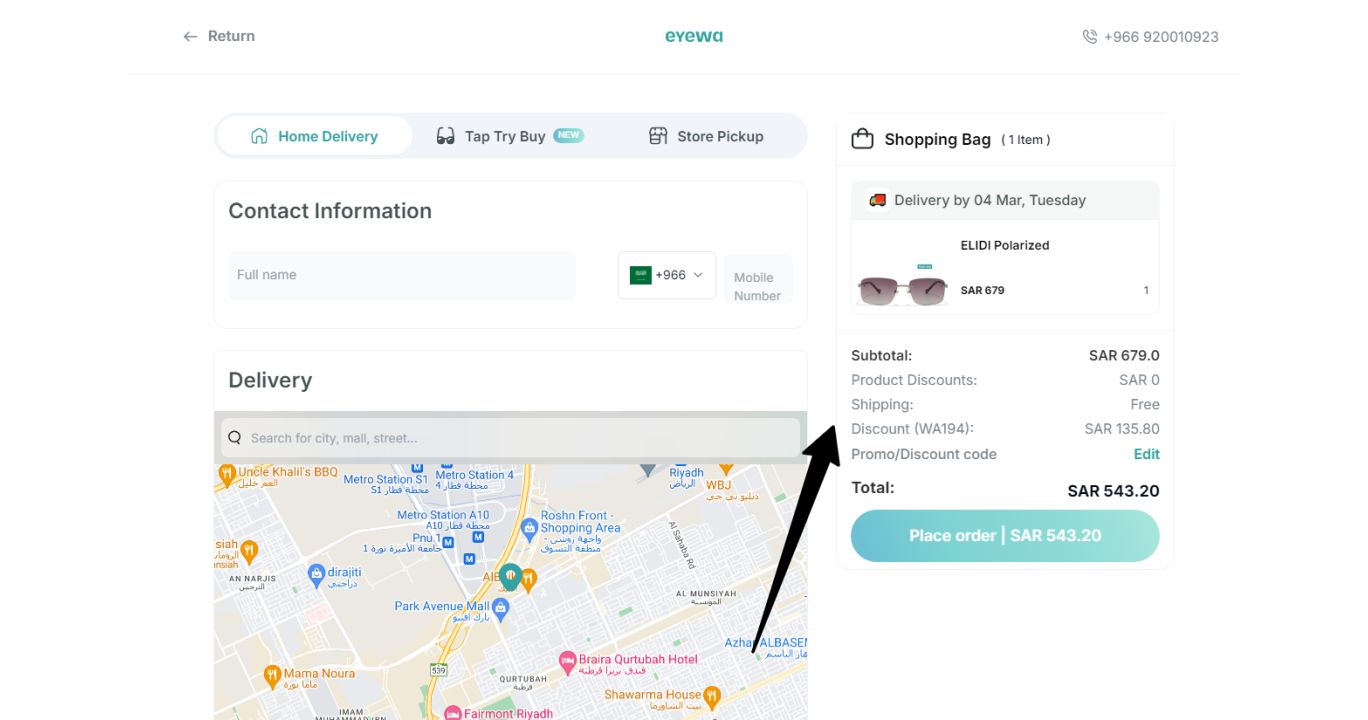This screenshot has height=720, width=1368.
Task: Click Braira Qurtubah Hotel pin
Action: pos(568,661)
